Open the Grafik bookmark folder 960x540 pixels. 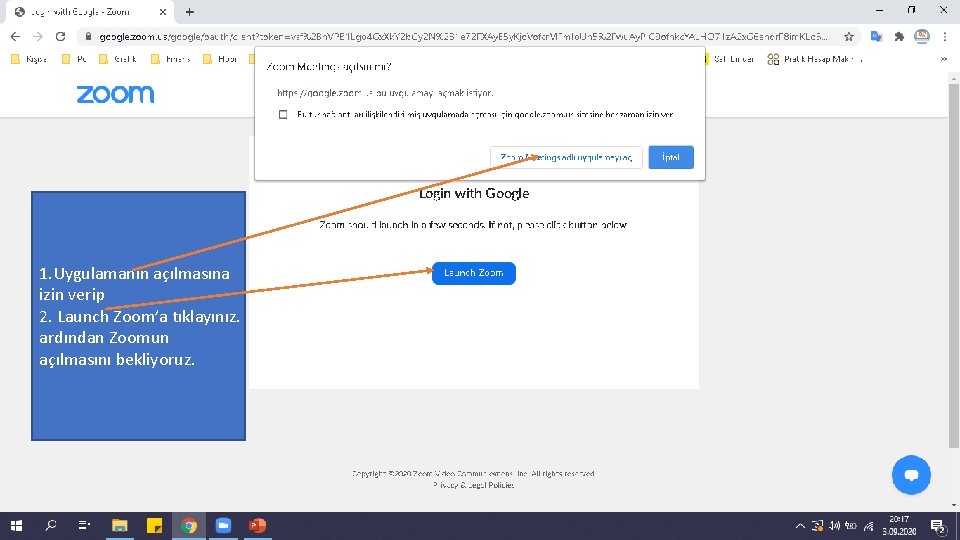118,59
